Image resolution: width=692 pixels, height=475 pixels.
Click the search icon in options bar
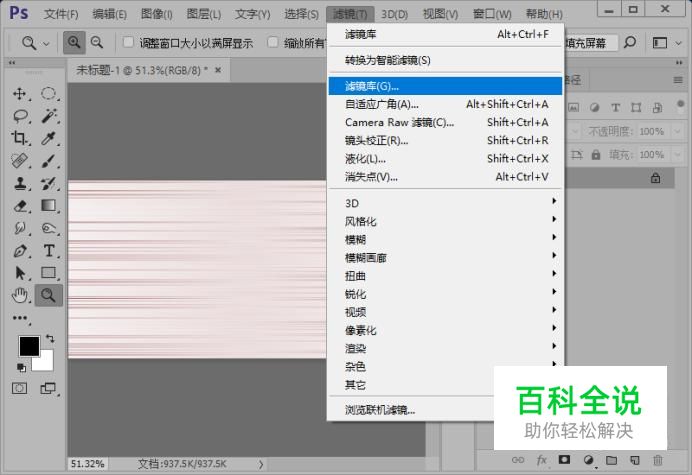(630, 42)
